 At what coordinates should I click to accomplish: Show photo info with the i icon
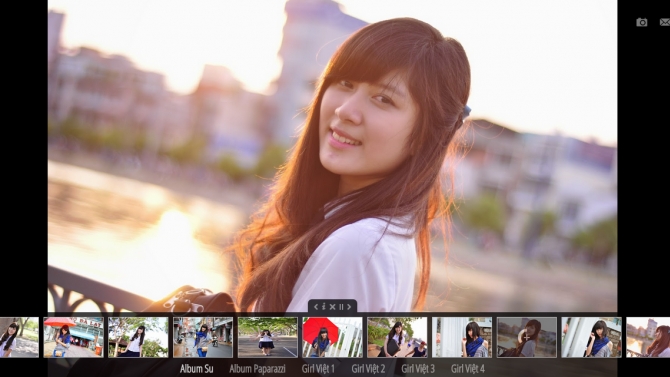[x=324, y=306]
